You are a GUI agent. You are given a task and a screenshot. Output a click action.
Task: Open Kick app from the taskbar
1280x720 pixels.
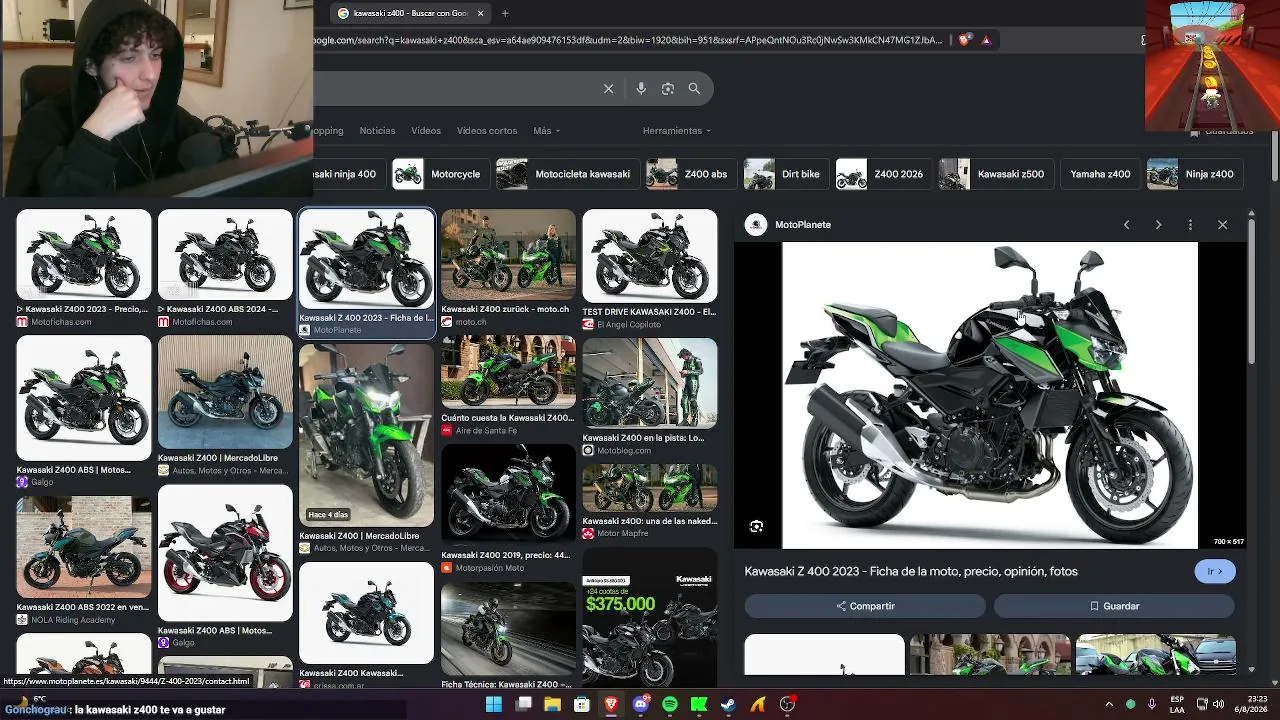click(x=699, y=705)
